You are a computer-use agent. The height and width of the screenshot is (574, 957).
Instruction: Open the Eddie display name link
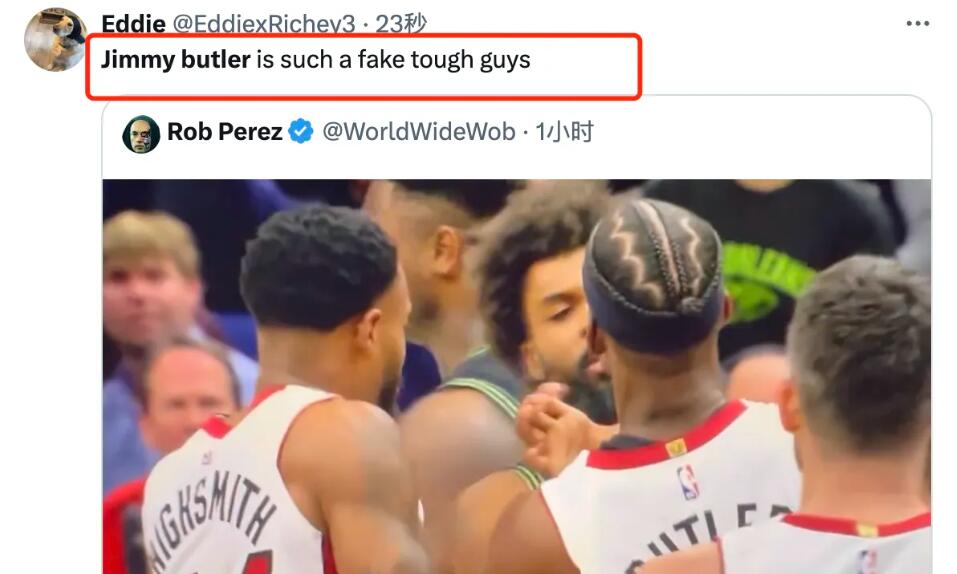(x=133, y=24)
